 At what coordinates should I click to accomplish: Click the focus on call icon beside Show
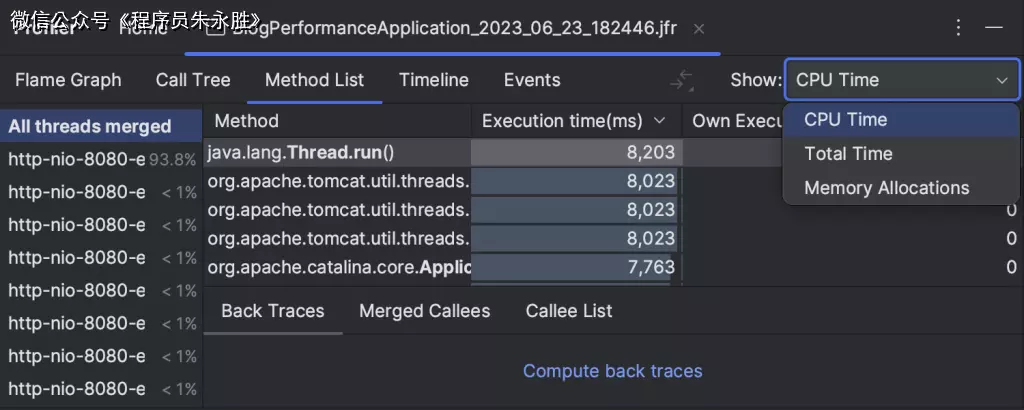pyautogui.click(x=681, y=80)
